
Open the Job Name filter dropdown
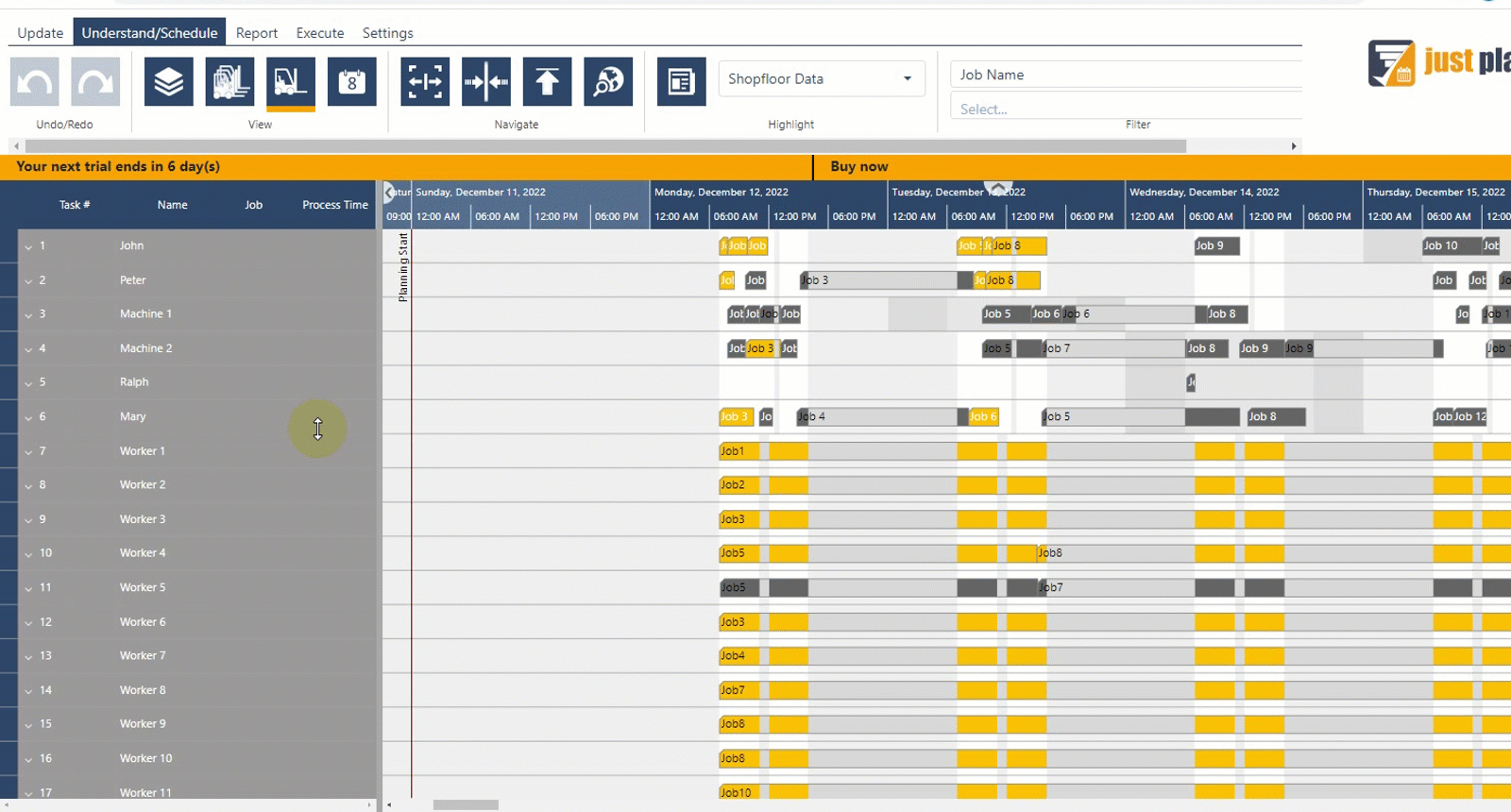click(x=1126, y=75)
